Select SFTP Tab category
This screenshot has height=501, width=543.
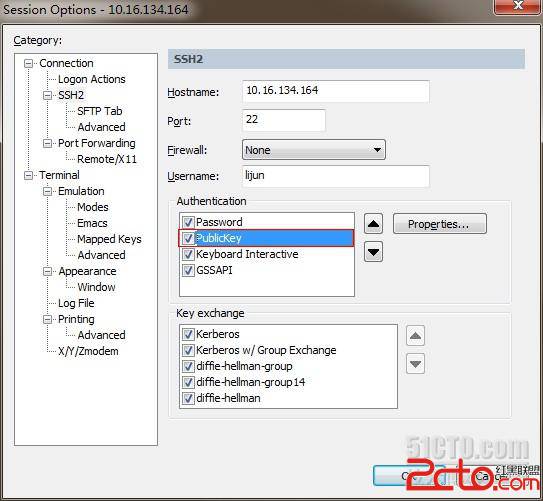[x=100, y=111]
